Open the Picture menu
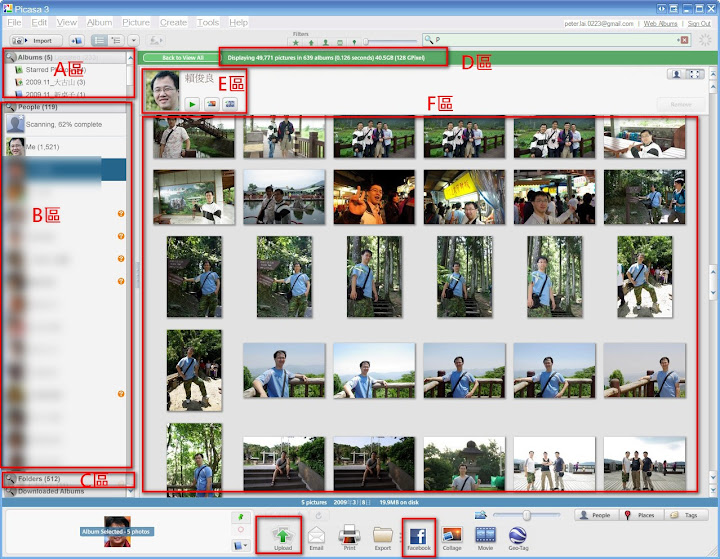The height and width of the screenshot is (559, 720). (x=136, y=22)
